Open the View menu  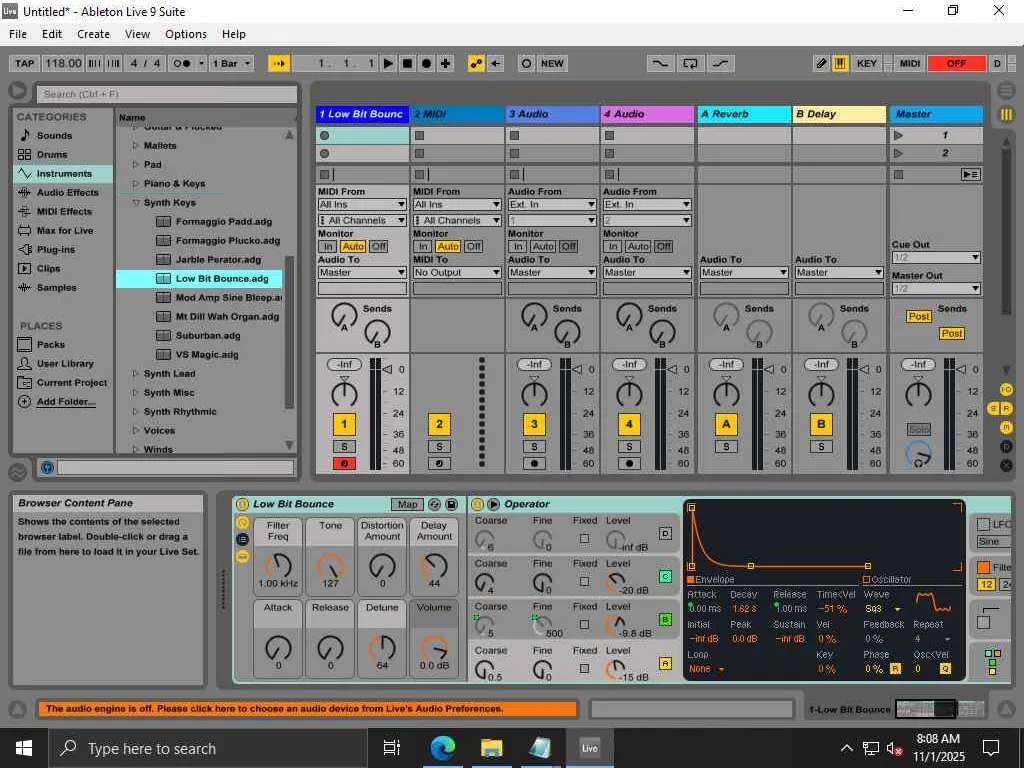click(x=137, y=34)
